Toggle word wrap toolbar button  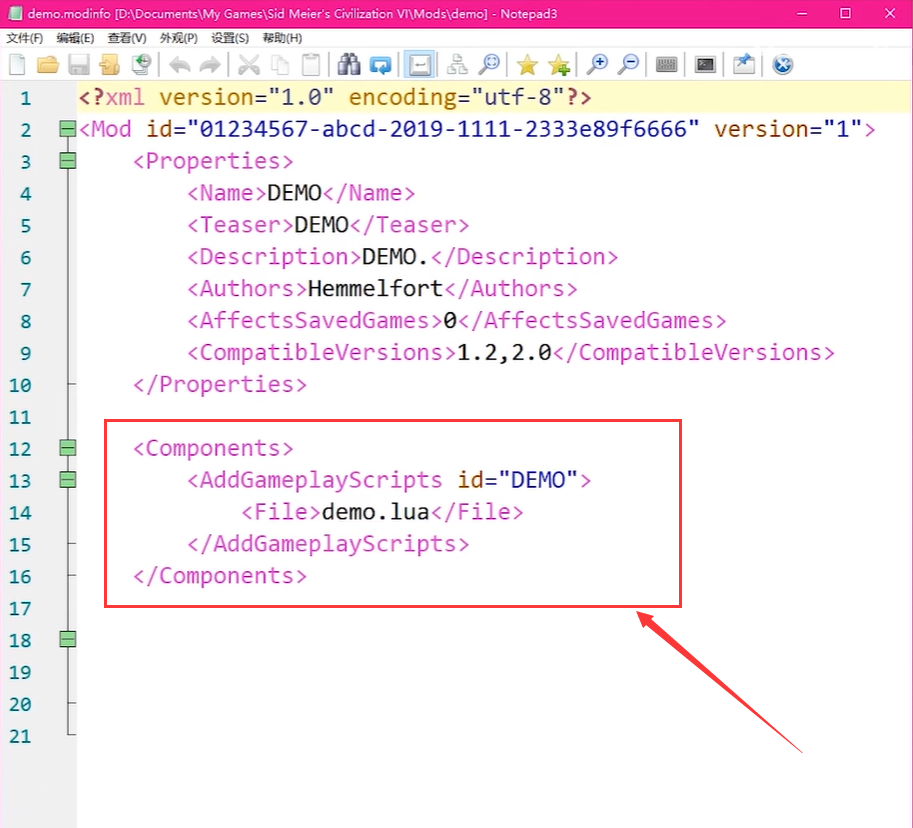[420, 65]
